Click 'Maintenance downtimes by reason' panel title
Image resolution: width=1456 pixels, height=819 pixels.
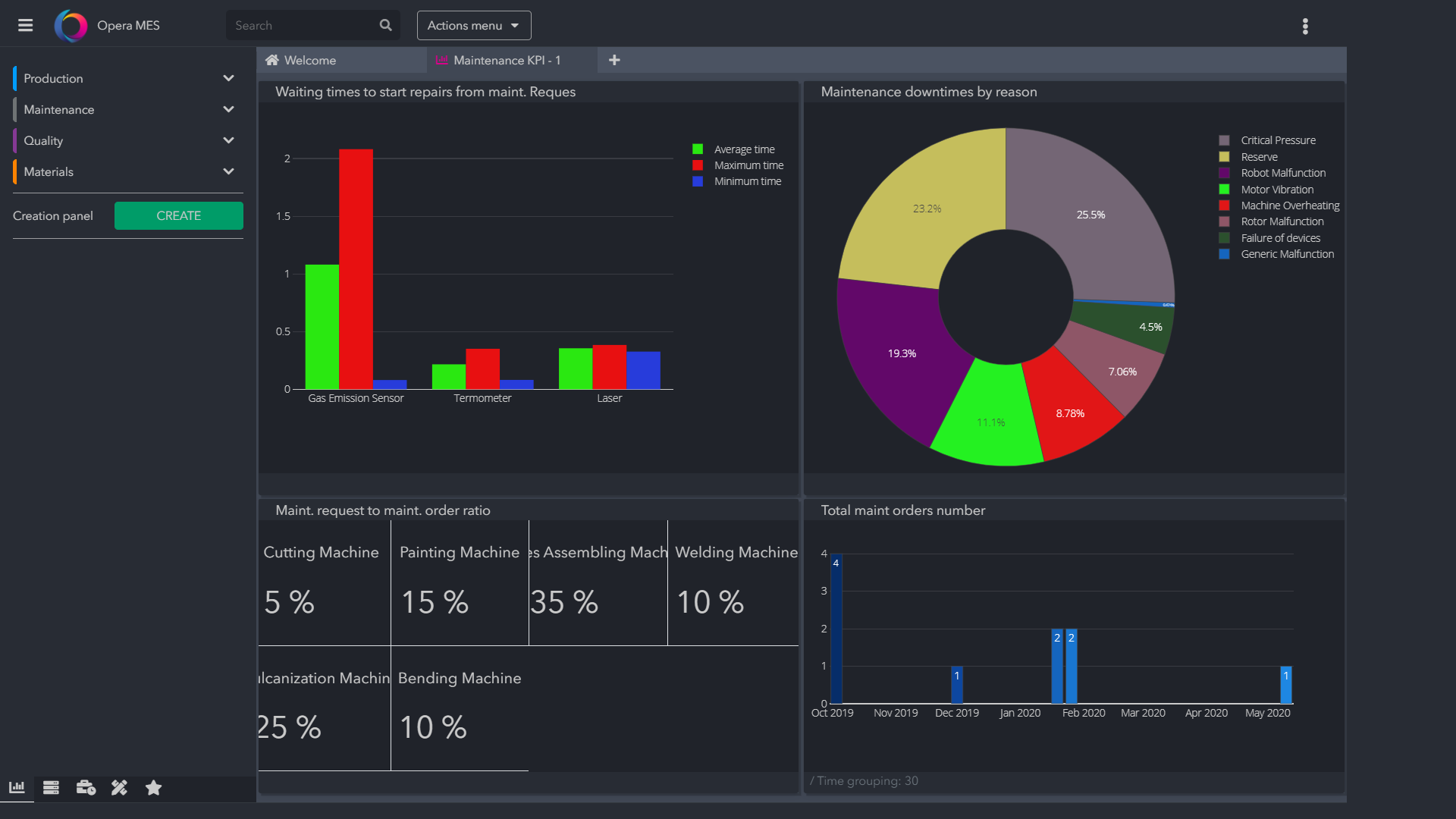929,92
